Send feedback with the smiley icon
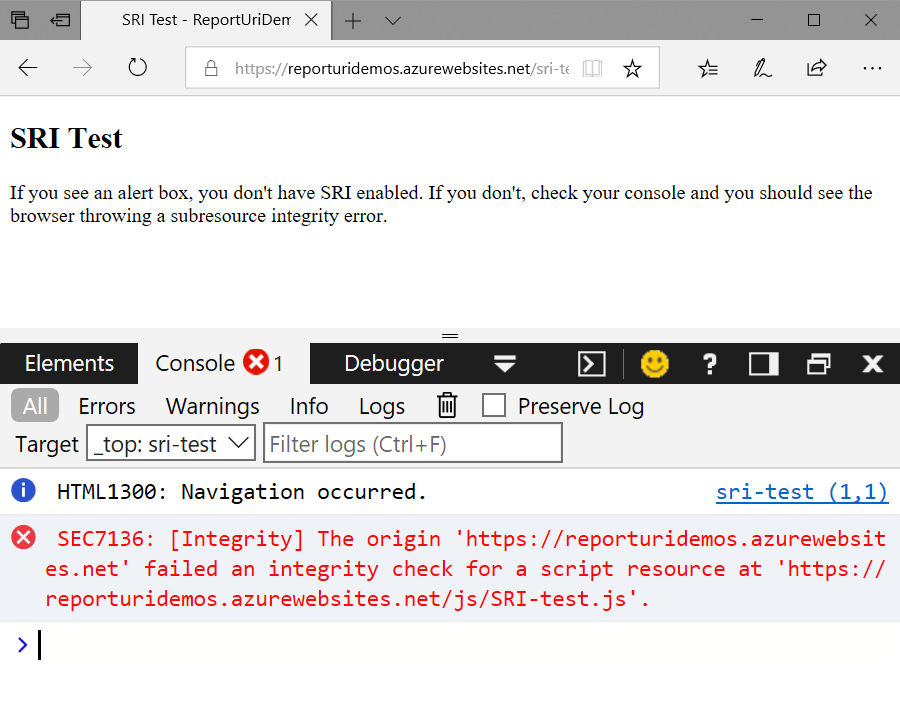This screenshot has width=900, height=718. point(654,364)
